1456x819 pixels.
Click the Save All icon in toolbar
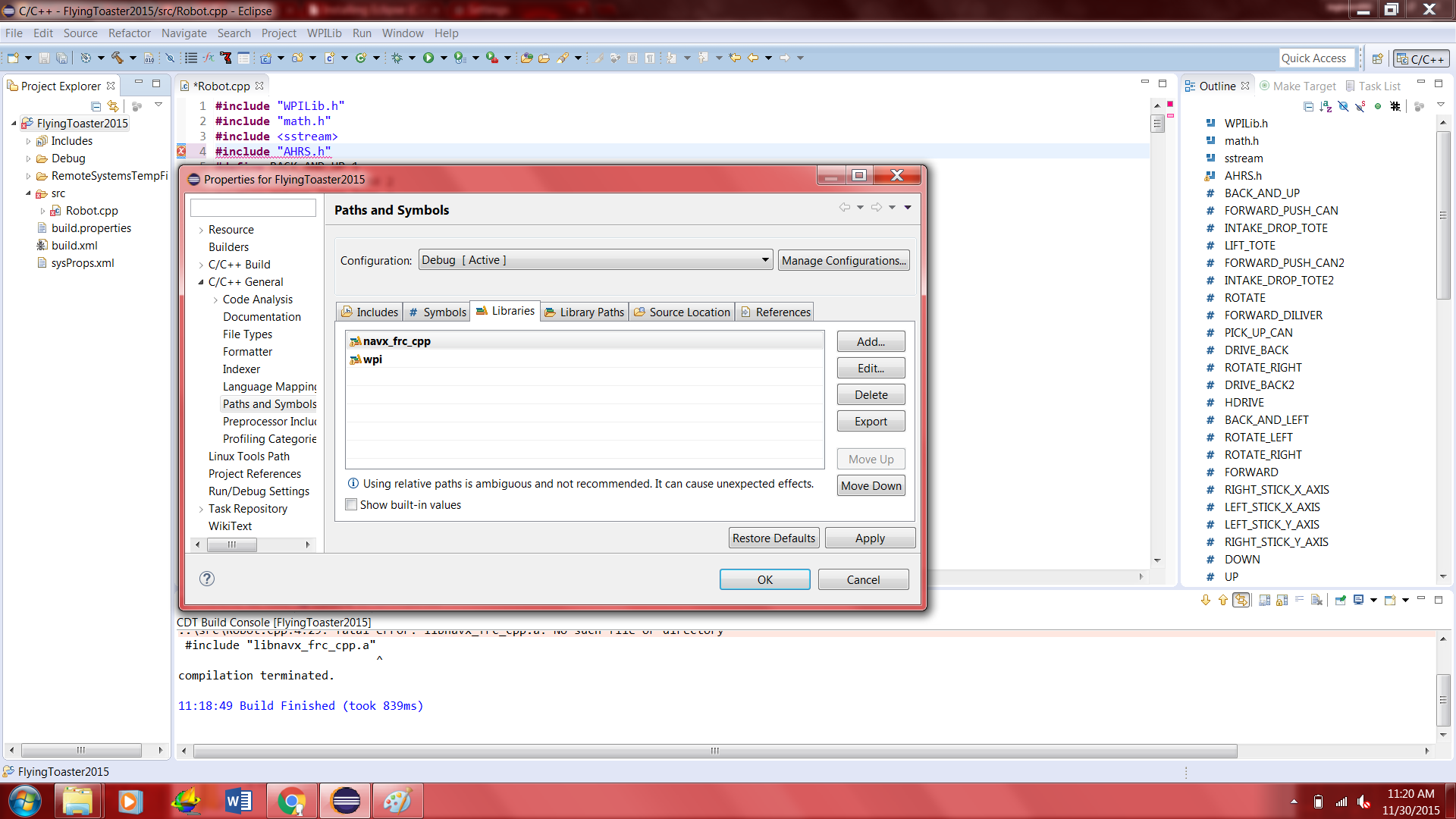click(x=62, y=58)
